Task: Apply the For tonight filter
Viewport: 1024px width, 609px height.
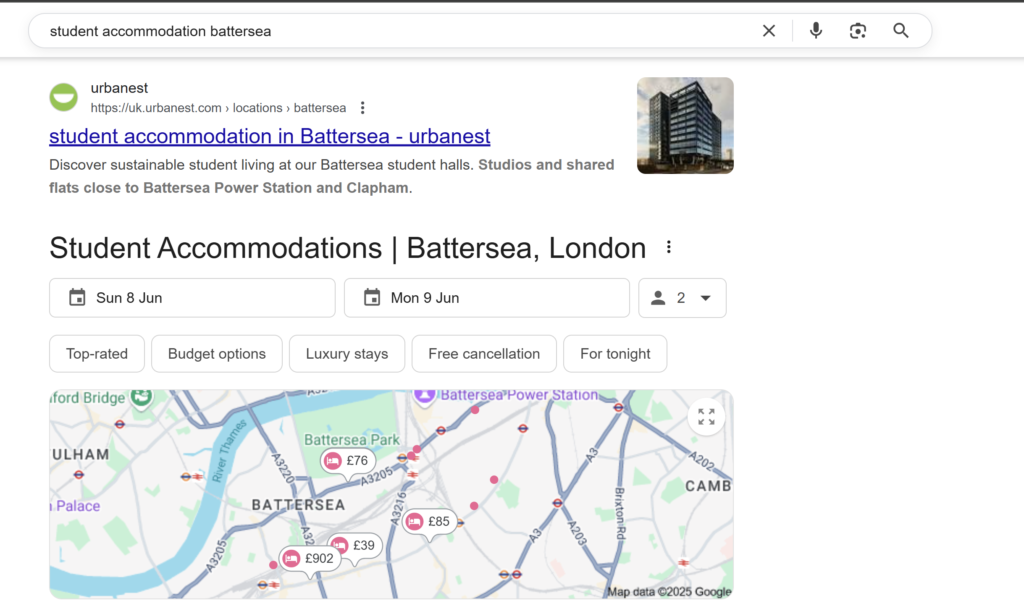Action: (x=615, y=354)
